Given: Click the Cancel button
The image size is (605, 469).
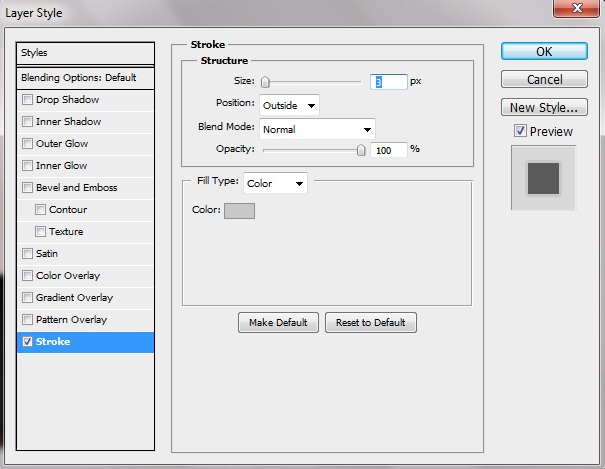Looking at the screenshot, I should pyautogui.click(x=544, y=79).
